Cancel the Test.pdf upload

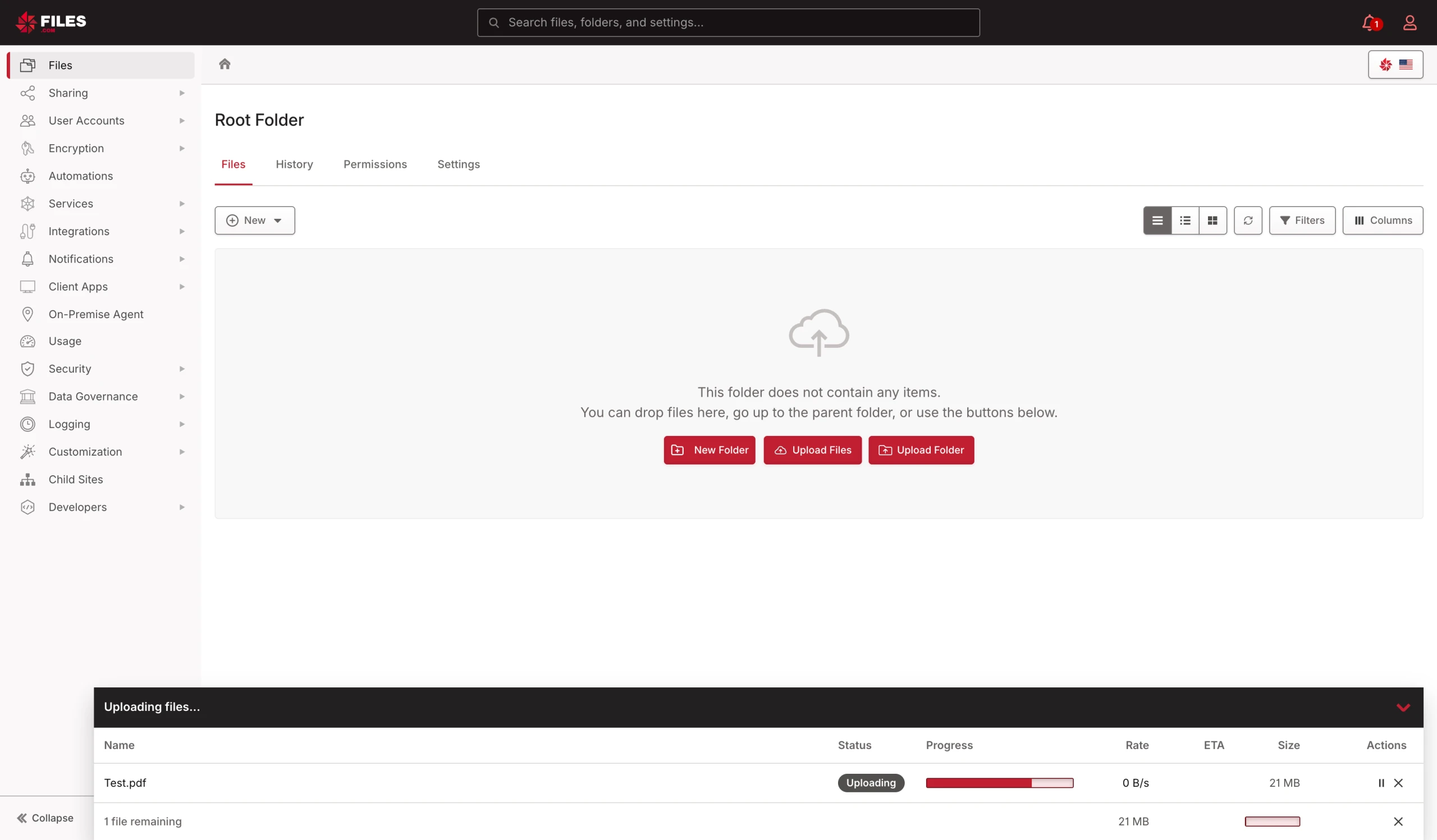point(1398,783)
